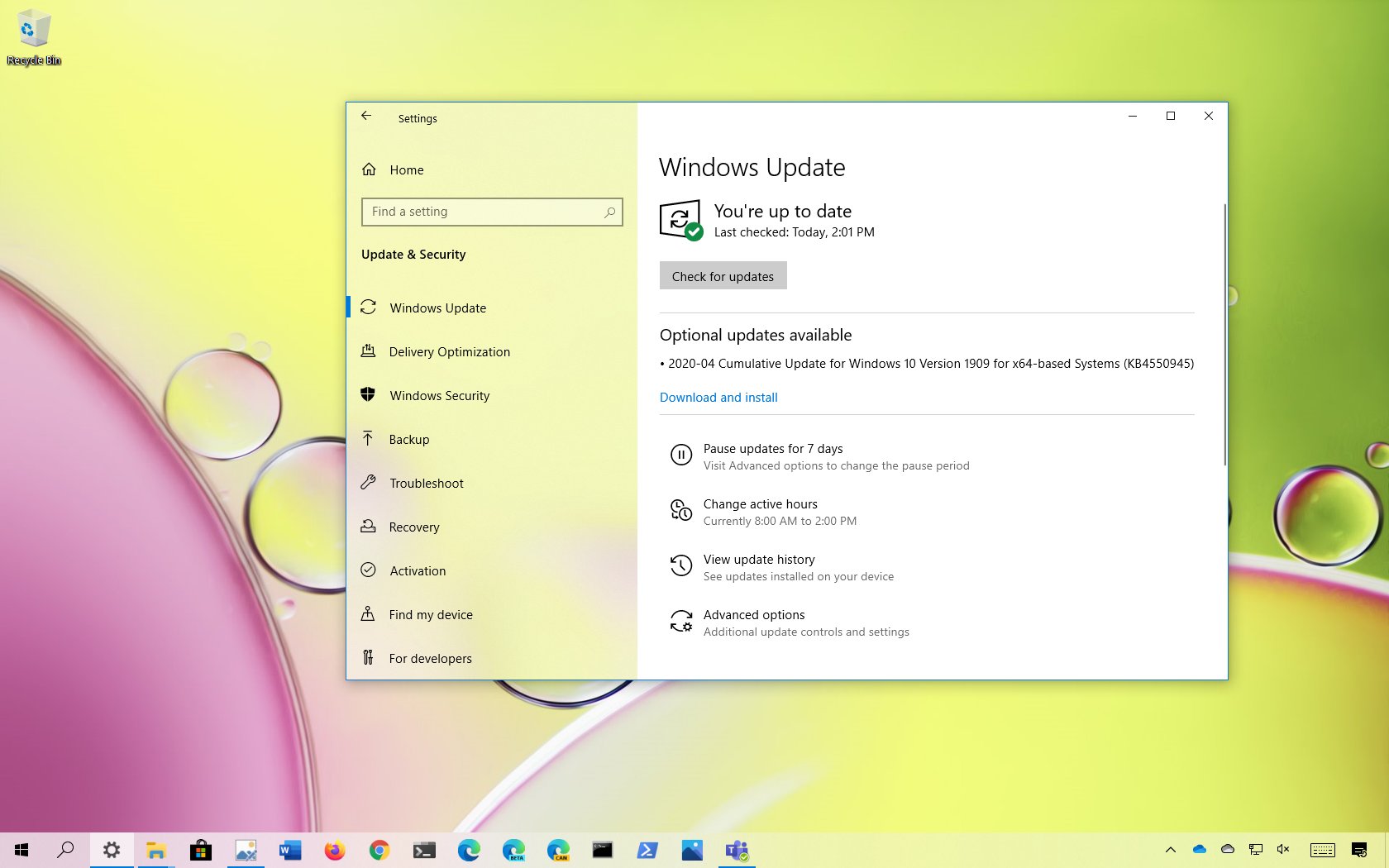This screenshot has height=868, width=1389.
Task: Open For developers settings
Action: (430, 658)
